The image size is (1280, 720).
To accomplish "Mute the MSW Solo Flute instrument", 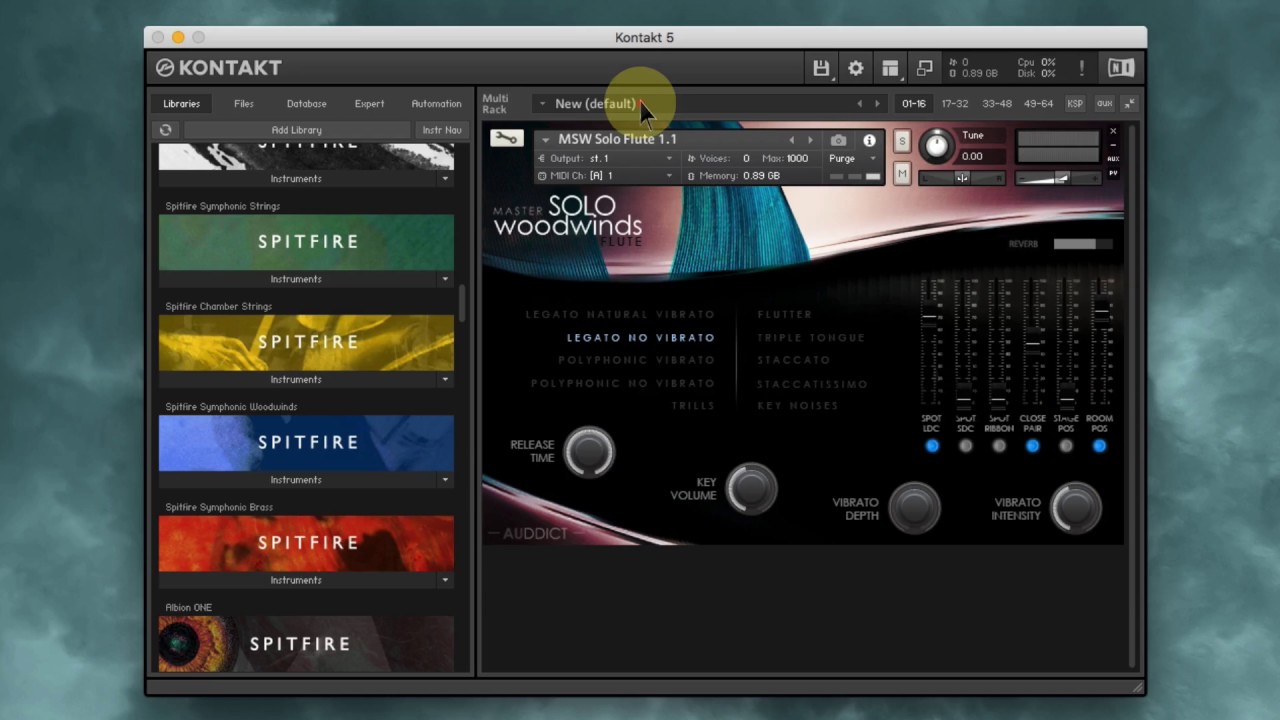I will pyautogui.click(x=902, y=174).
